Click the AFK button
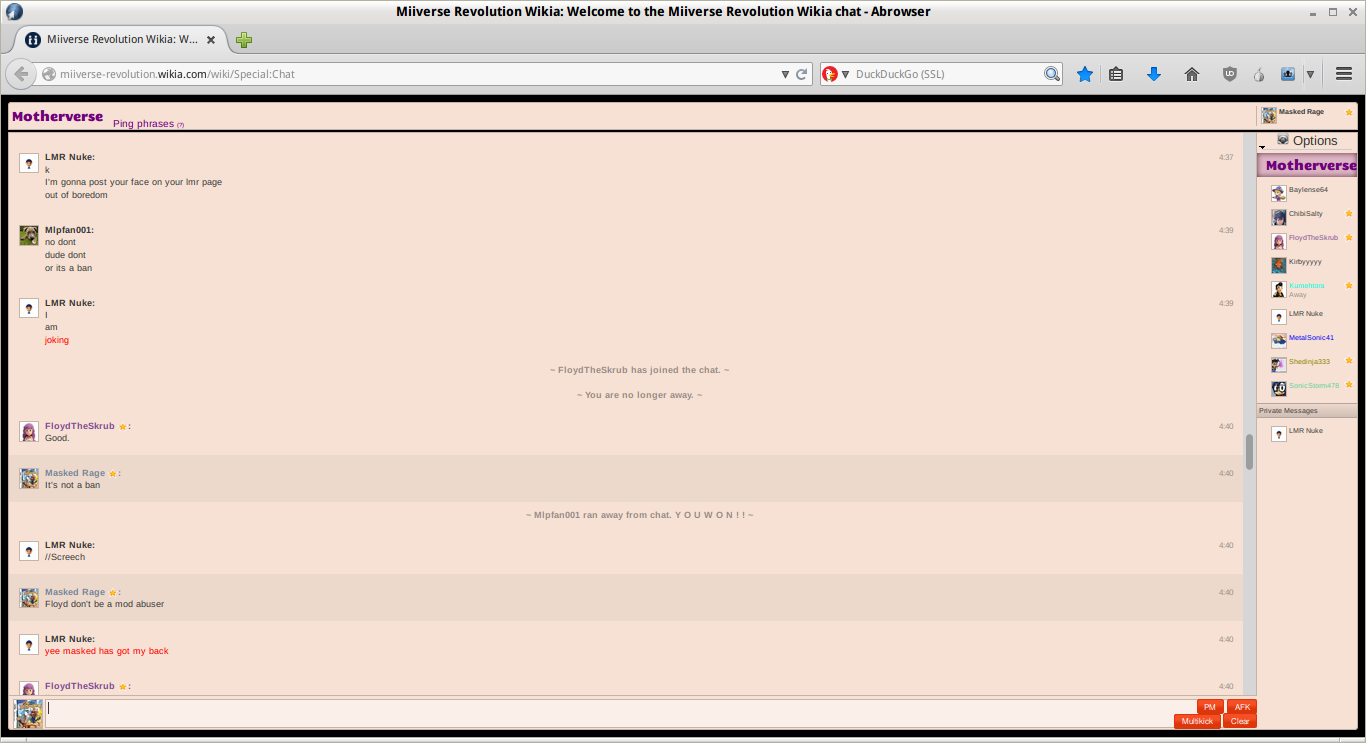 [x=1242, y=707]
